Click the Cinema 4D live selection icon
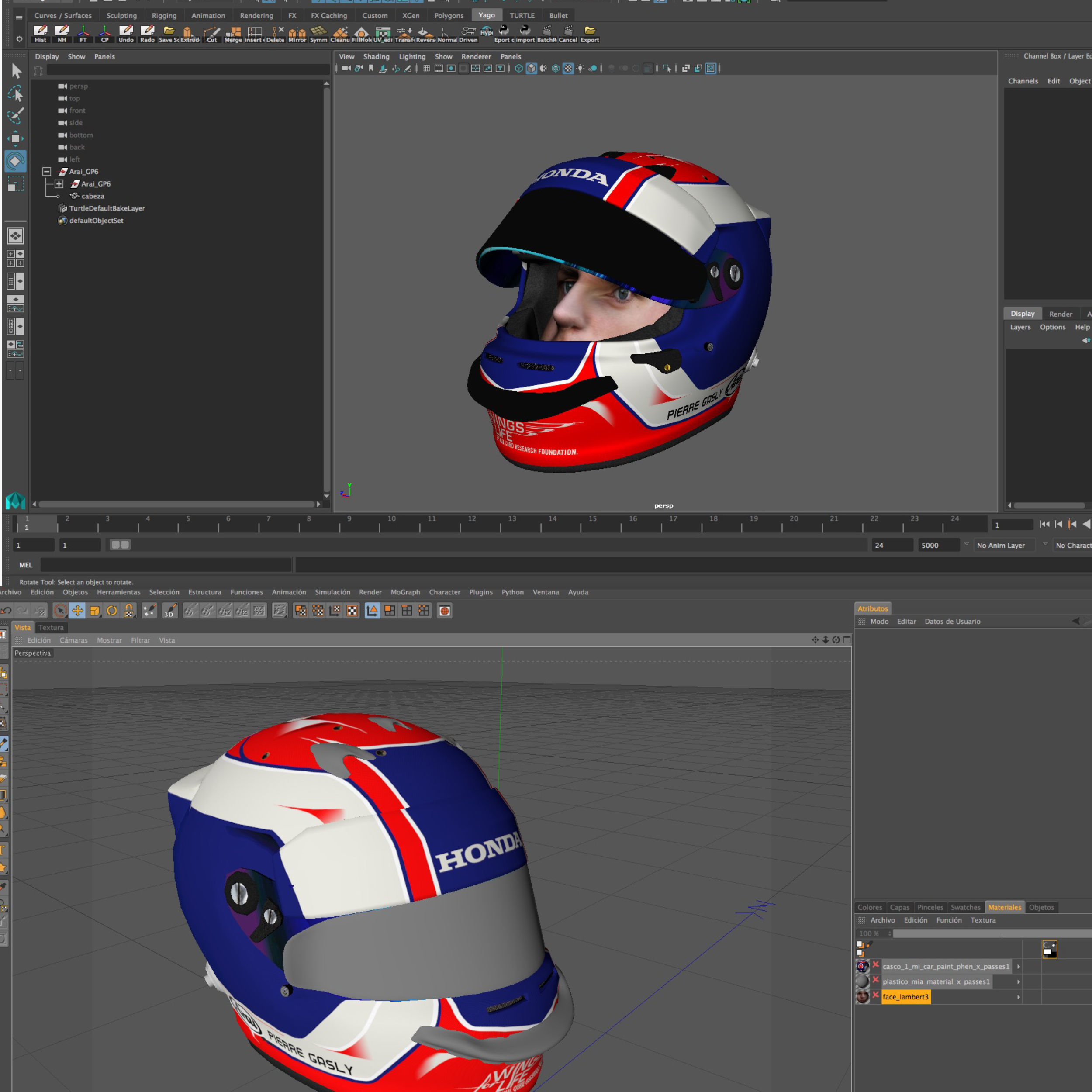This screenshot has width=1092, height=1092. tap(60, 611)
